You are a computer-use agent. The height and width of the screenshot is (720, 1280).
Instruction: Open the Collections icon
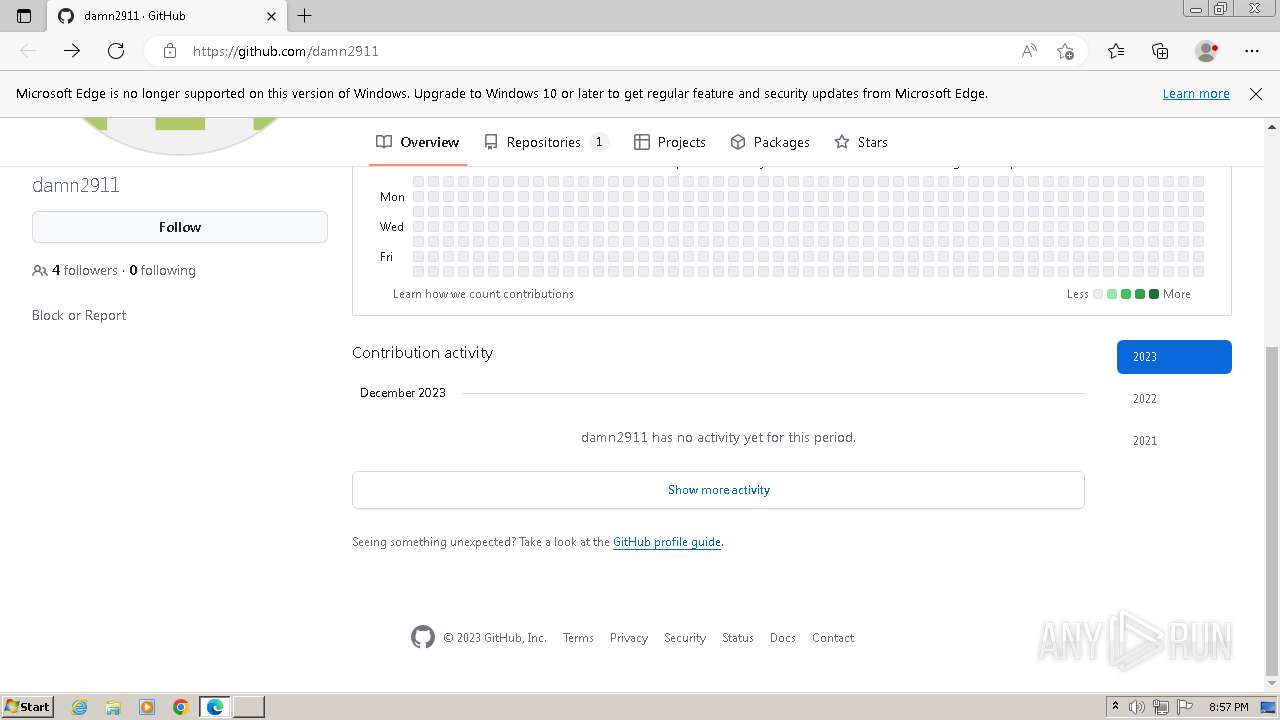(1160, 51)
